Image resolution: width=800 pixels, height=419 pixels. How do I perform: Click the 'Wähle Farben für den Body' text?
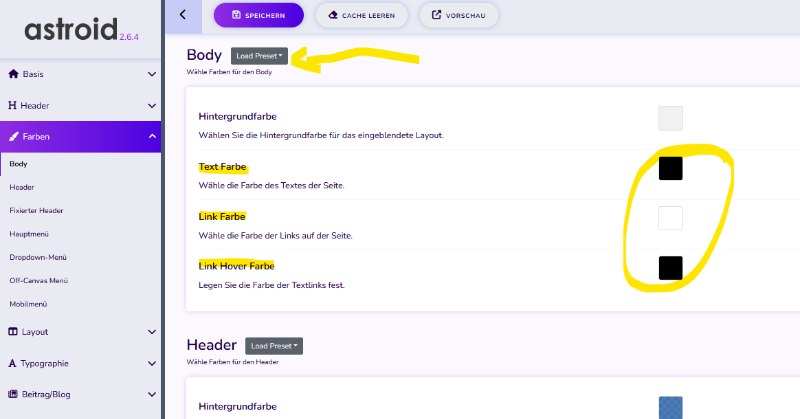tap(229, 72)
